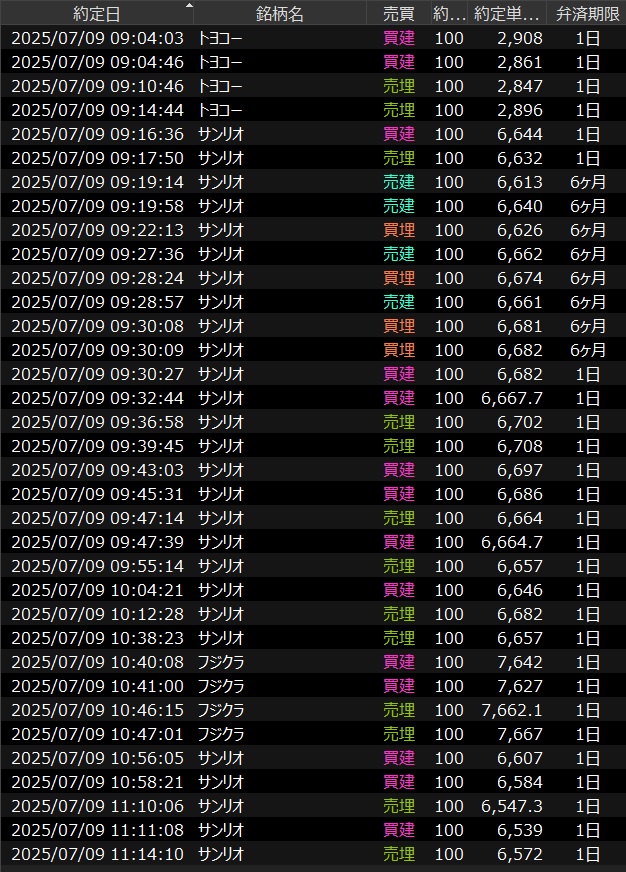Click サンリオ in the 09:28:57 row
Image resolution: width=626 pixels, height=872 pixels.
click(221, 302)
